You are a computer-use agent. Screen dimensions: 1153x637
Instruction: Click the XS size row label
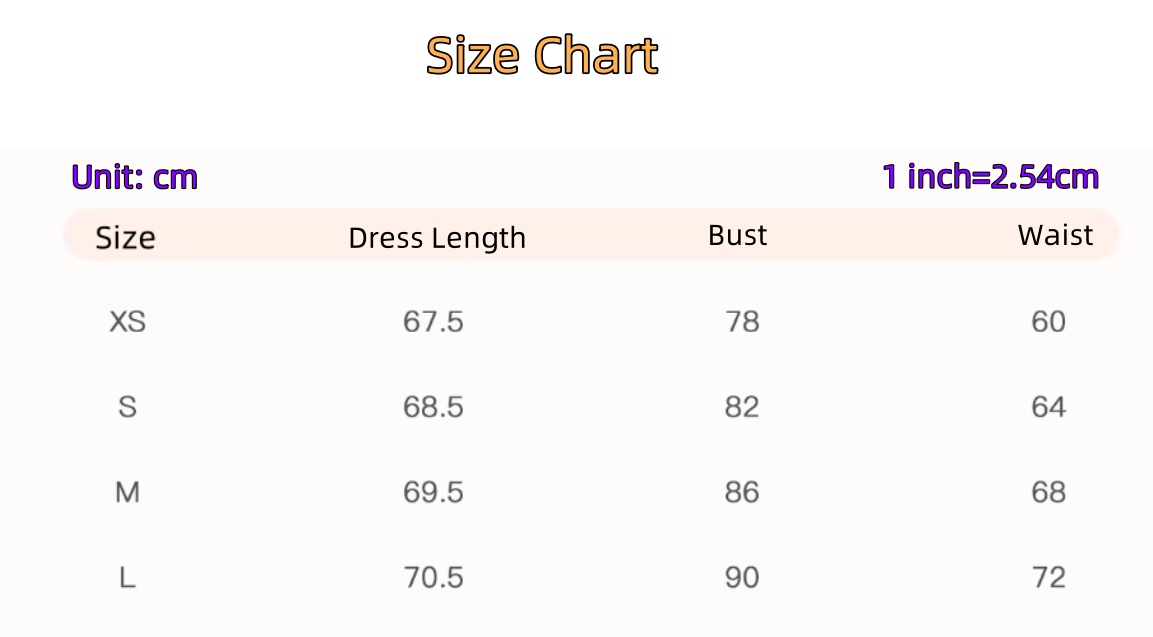coord(127,322)
